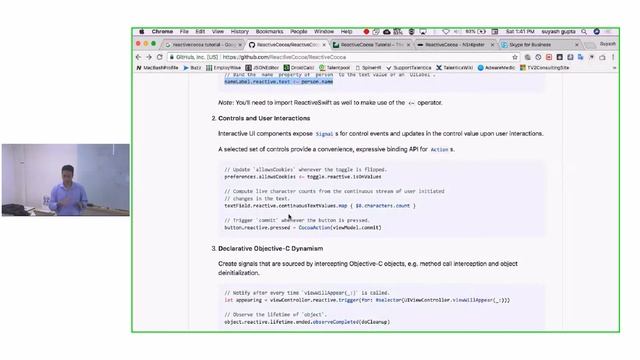Open TalenticaWiki bookmark

(x=454, y=68)
